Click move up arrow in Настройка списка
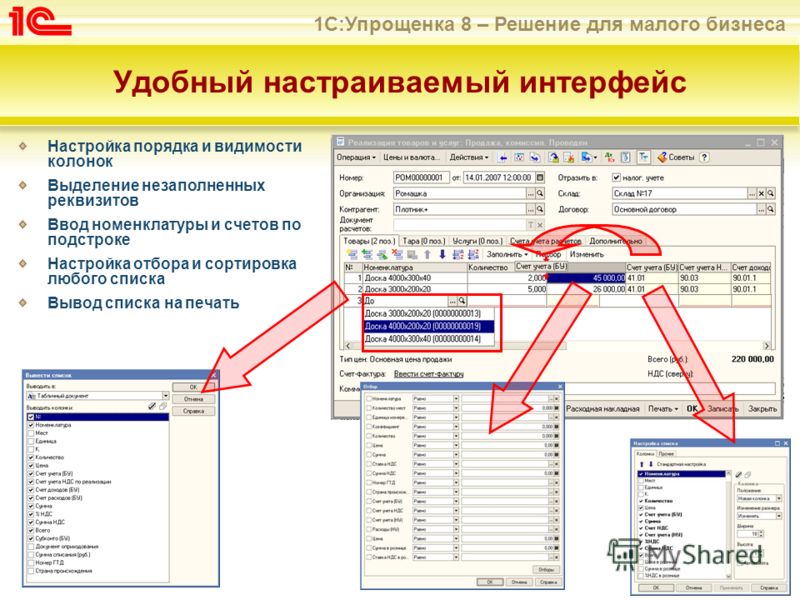Image resolution: width=800 pixels, height=600 pixels. coord(641,464)
